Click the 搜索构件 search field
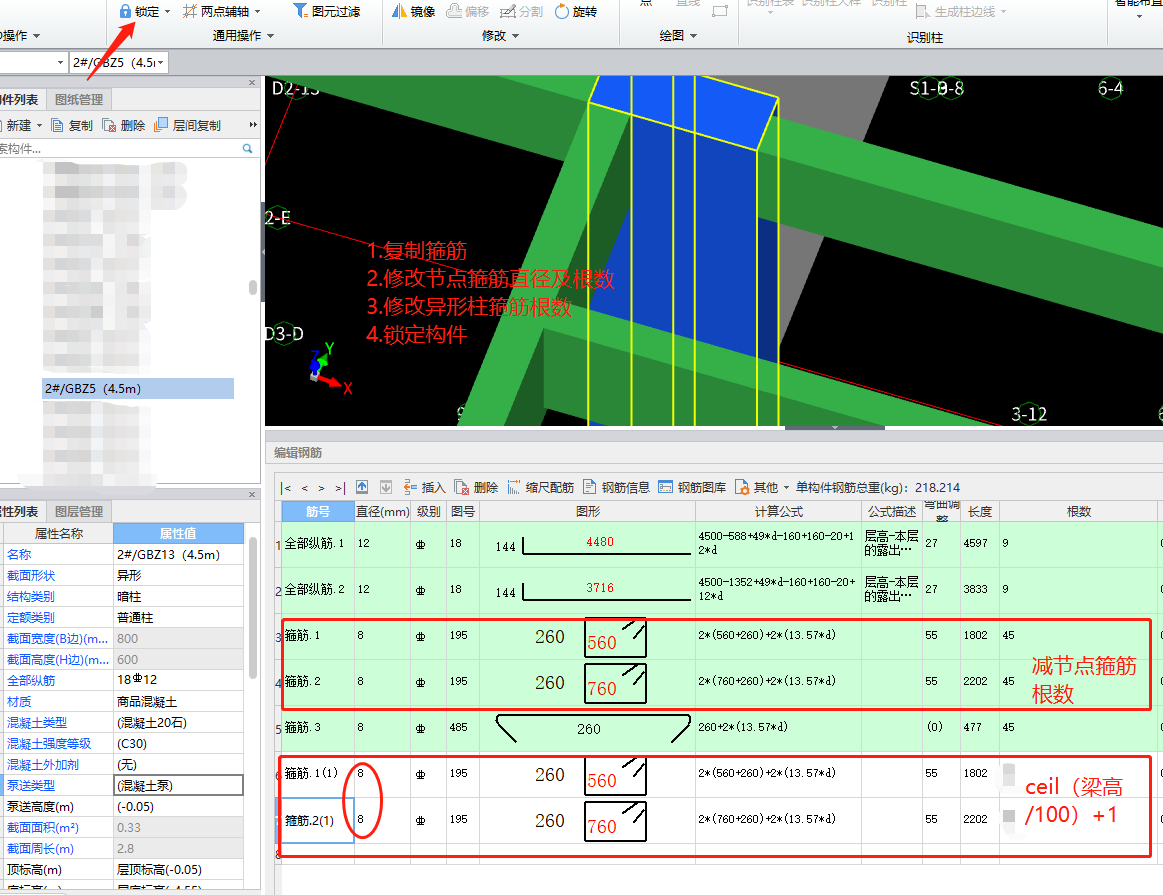The image size is (1163, 895). [119, 148]
